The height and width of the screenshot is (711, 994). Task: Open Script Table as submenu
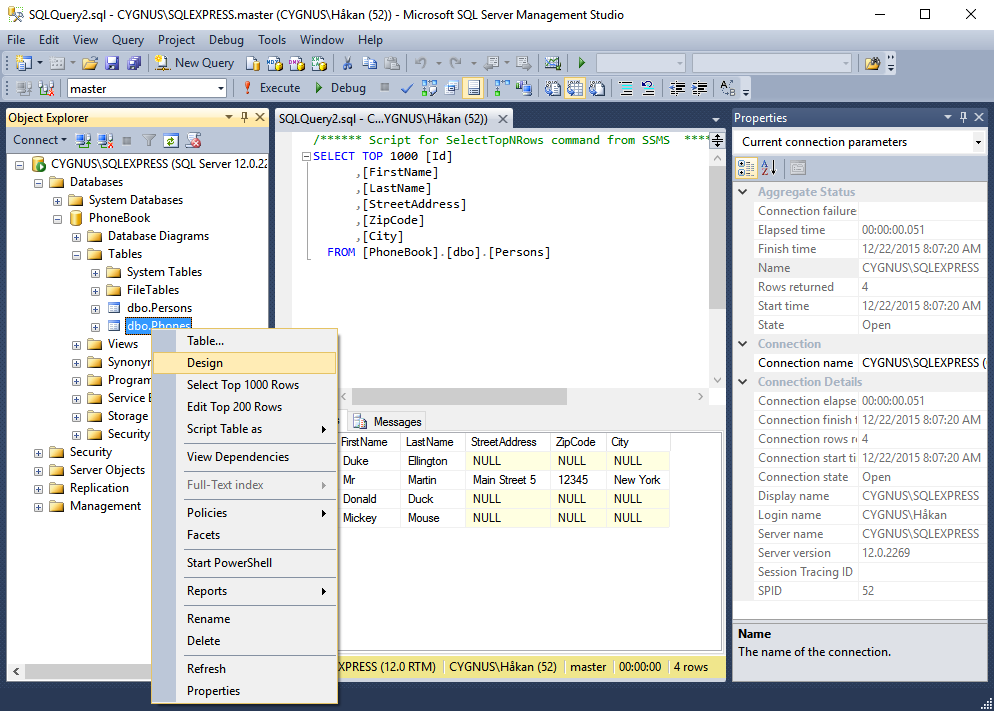(x=244, y=429)
